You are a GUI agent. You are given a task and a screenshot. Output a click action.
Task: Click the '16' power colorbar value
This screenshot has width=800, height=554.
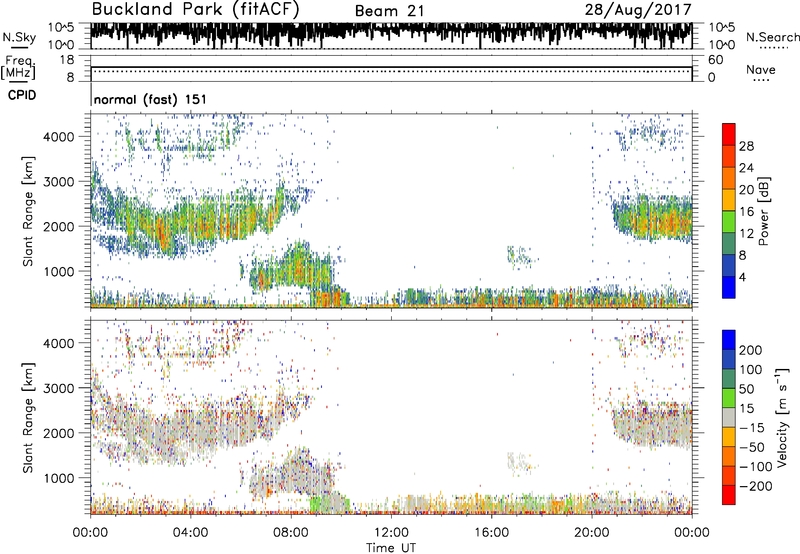[746, 212]
